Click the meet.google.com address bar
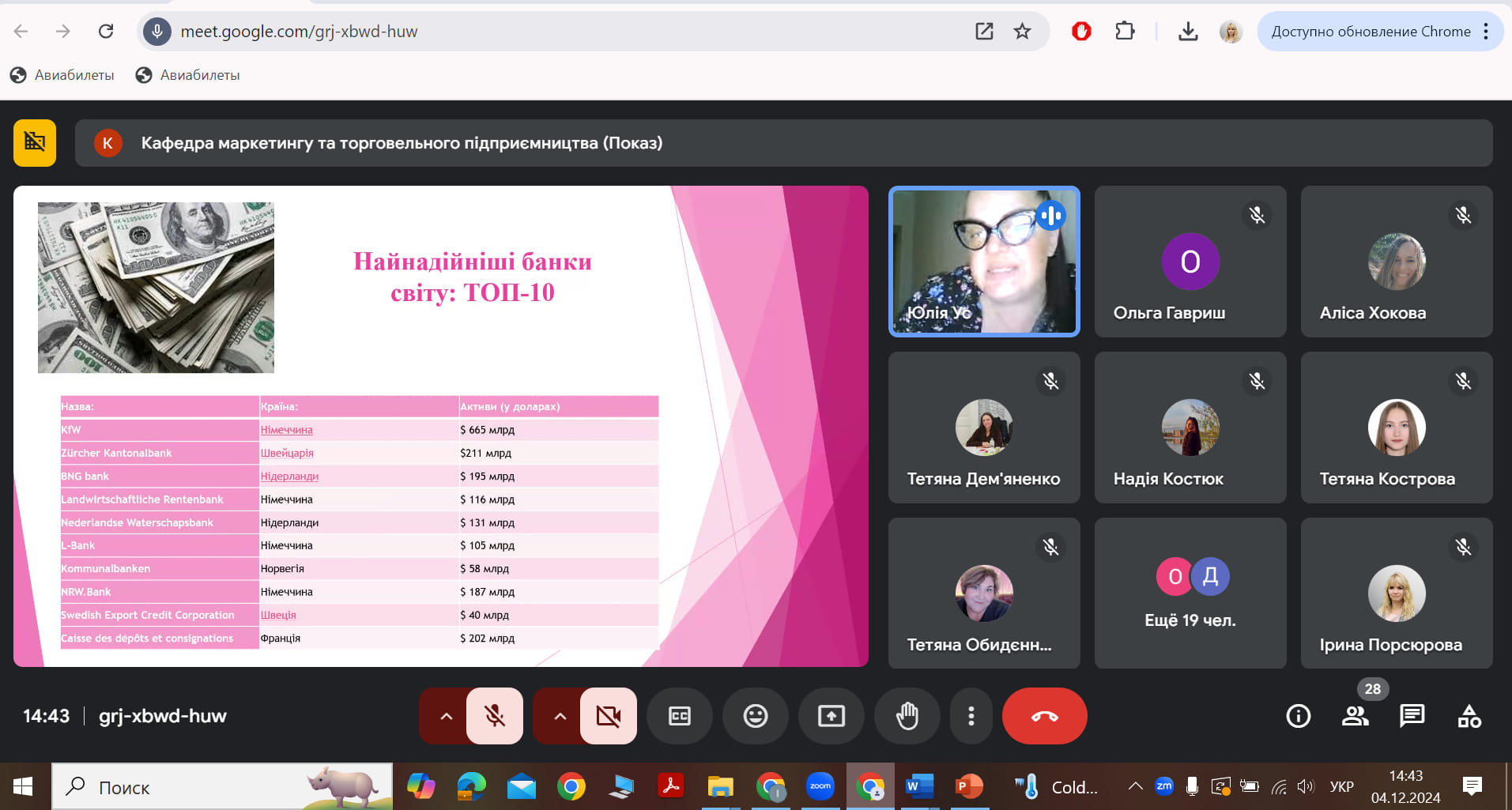The width and height of the screenshot is (1512, 810). coord(553,32)
